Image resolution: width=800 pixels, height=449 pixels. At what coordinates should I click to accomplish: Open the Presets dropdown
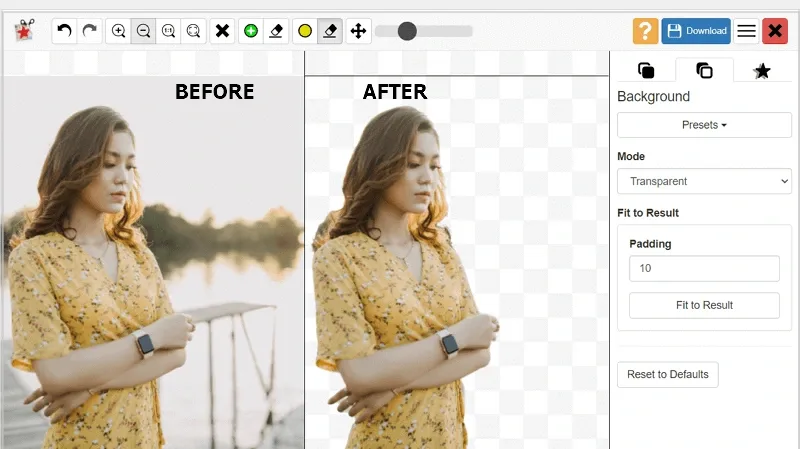coord(704,125)
